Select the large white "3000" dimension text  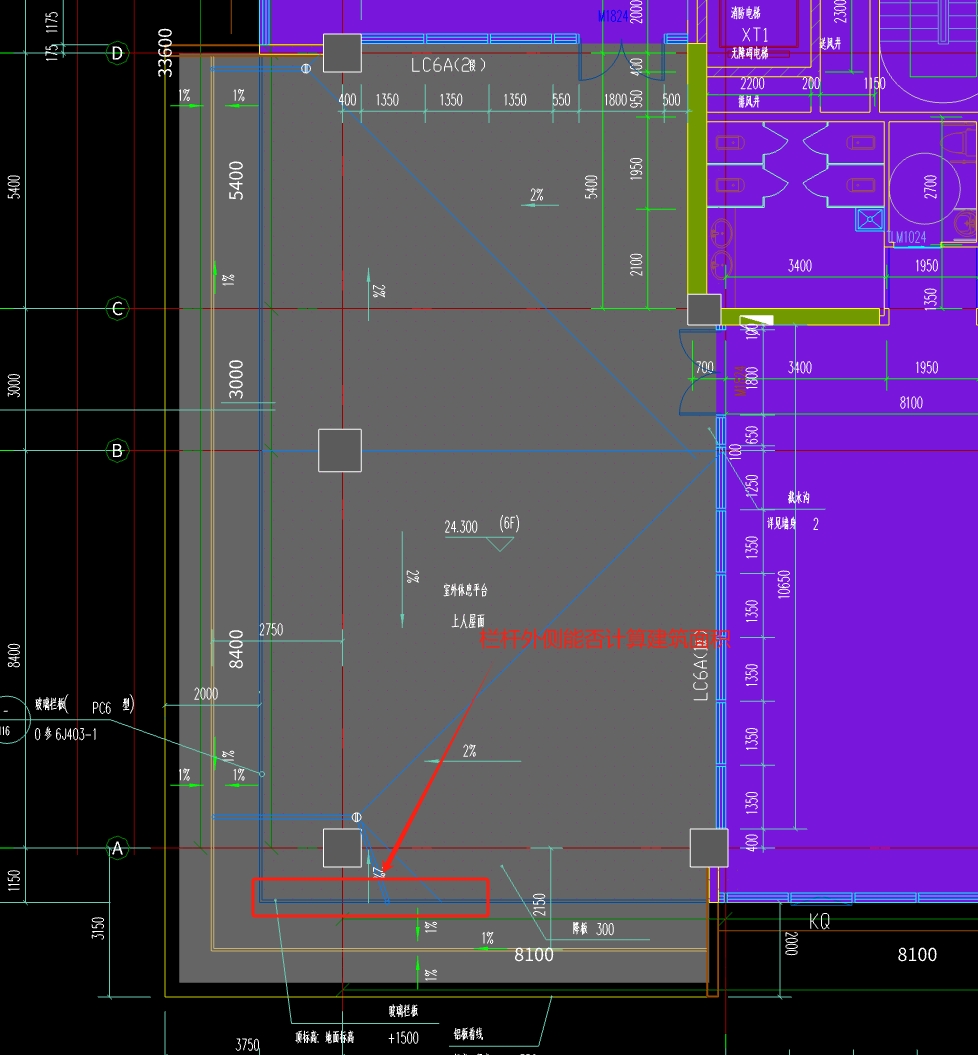pos(235,379)
